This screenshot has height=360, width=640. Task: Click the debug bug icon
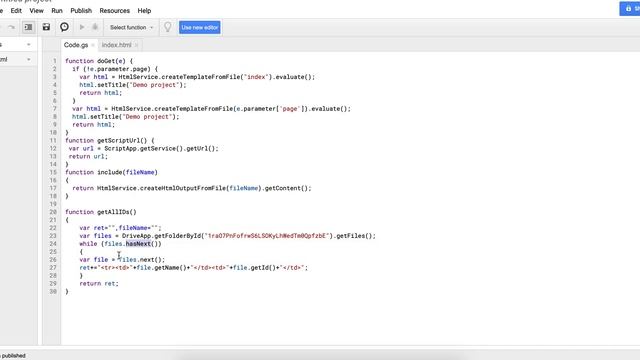tap(95, 27)
